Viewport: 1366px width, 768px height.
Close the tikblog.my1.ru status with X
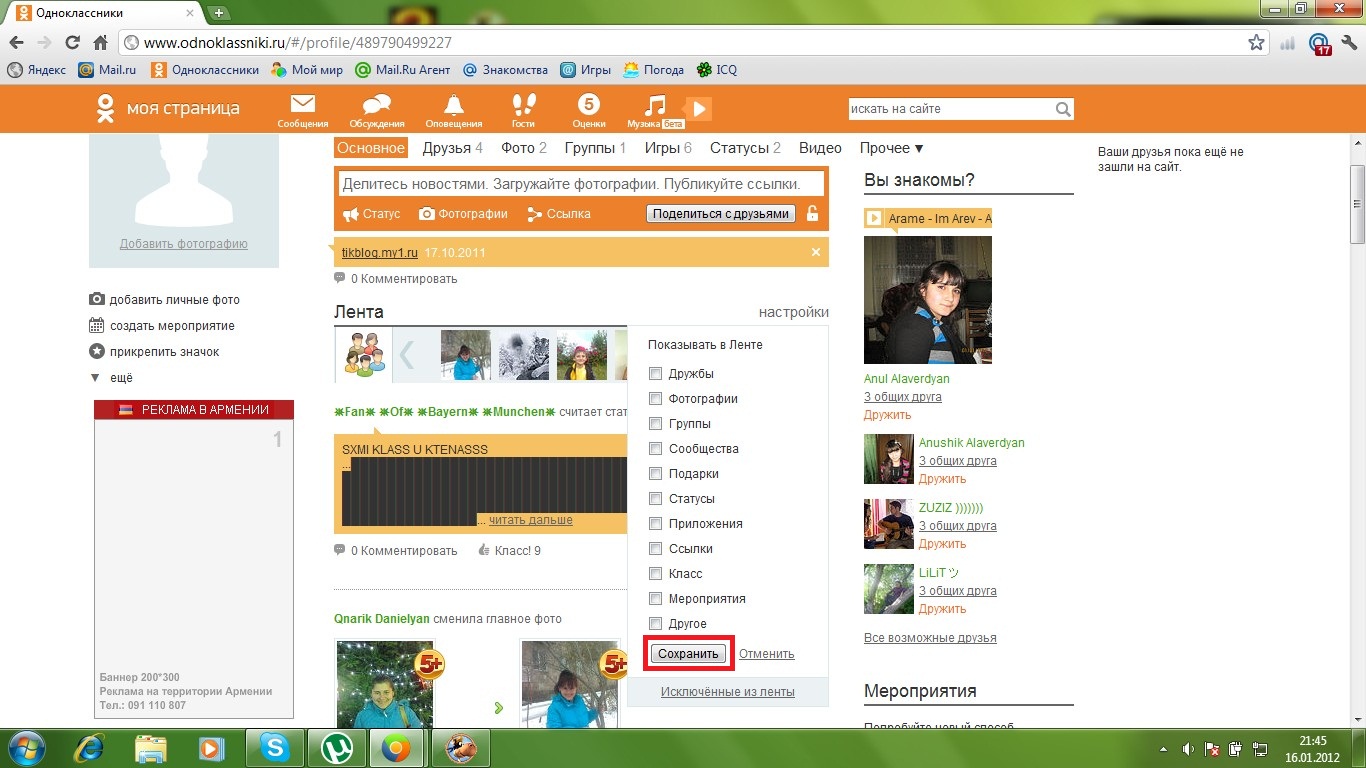click(815, 252)
